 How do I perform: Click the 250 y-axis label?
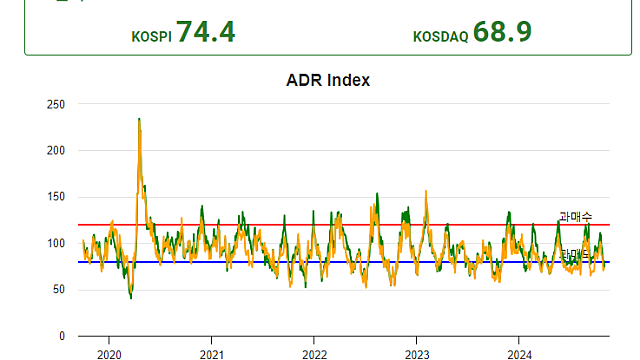[56, 104]
